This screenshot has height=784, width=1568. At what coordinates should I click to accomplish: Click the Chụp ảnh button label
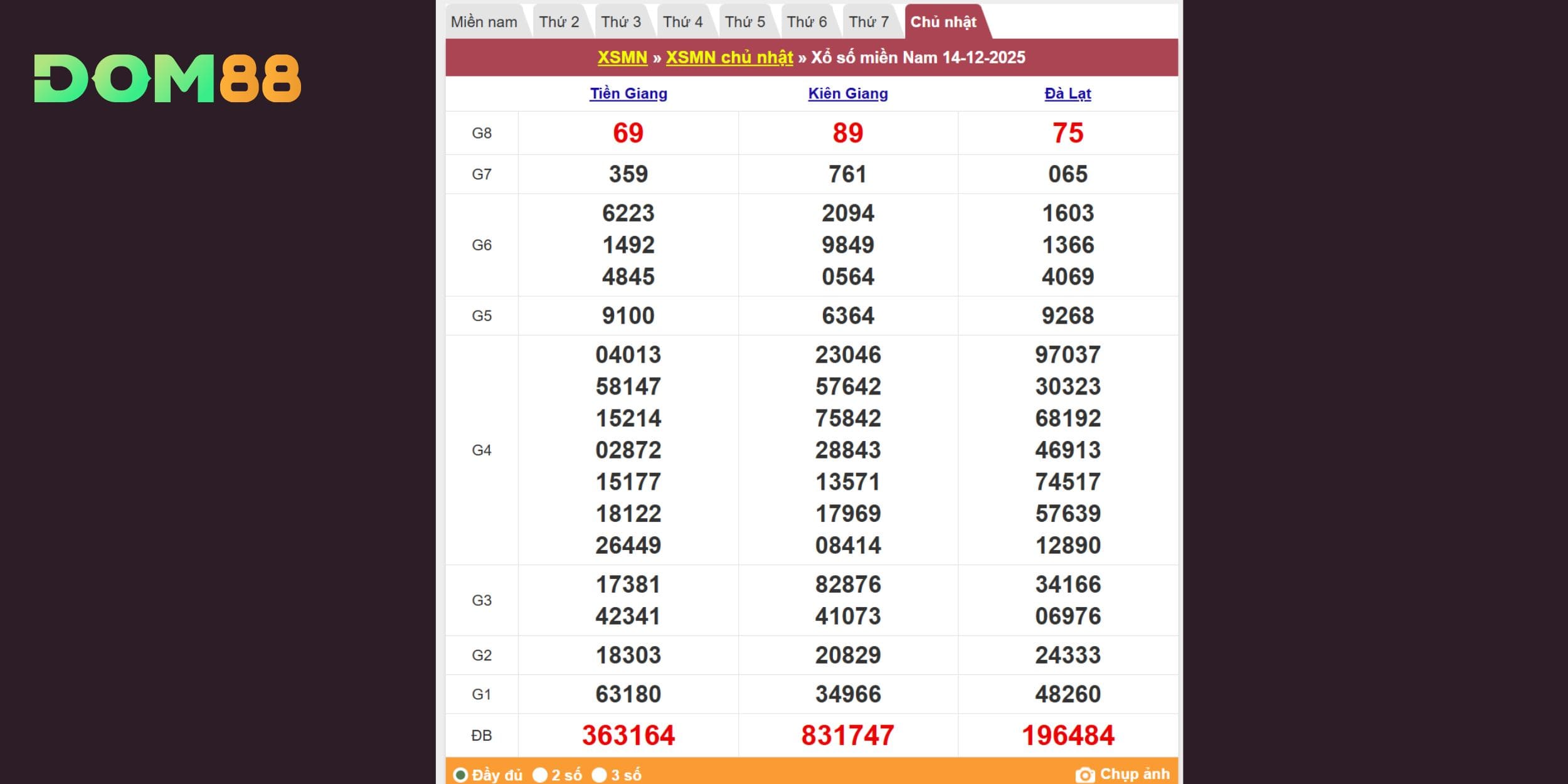tap(1134, 774)
